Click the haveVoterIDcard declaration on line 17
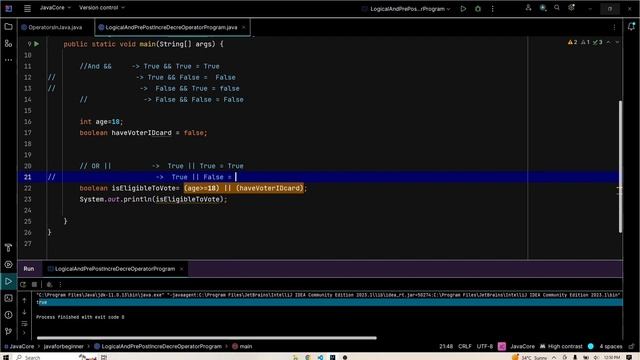 point(143,133)
